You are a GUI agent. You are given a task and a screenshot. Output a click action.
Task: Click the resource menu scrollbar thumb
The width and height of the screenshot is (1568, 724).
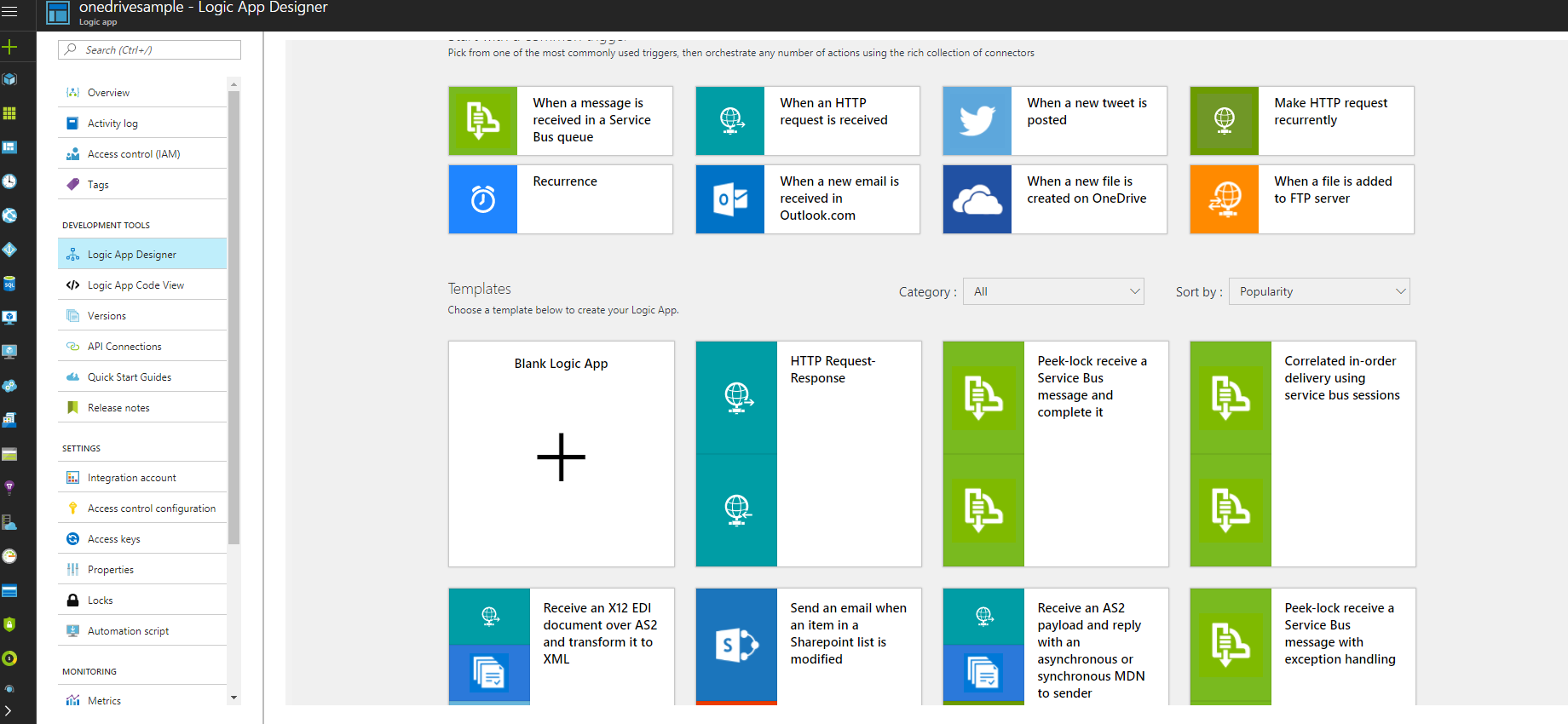(x=233, y=317)
